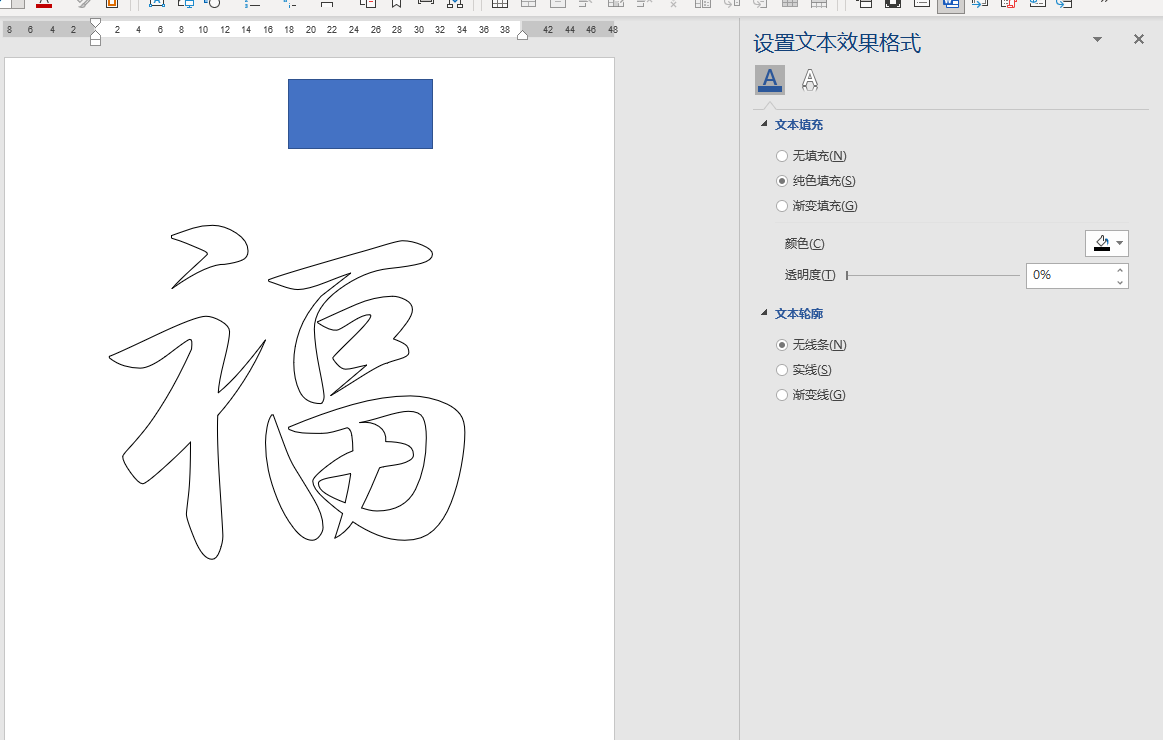1163x740 pixels.
Task: Click the first-line indent marker on ruler
Action: [95, 24]
